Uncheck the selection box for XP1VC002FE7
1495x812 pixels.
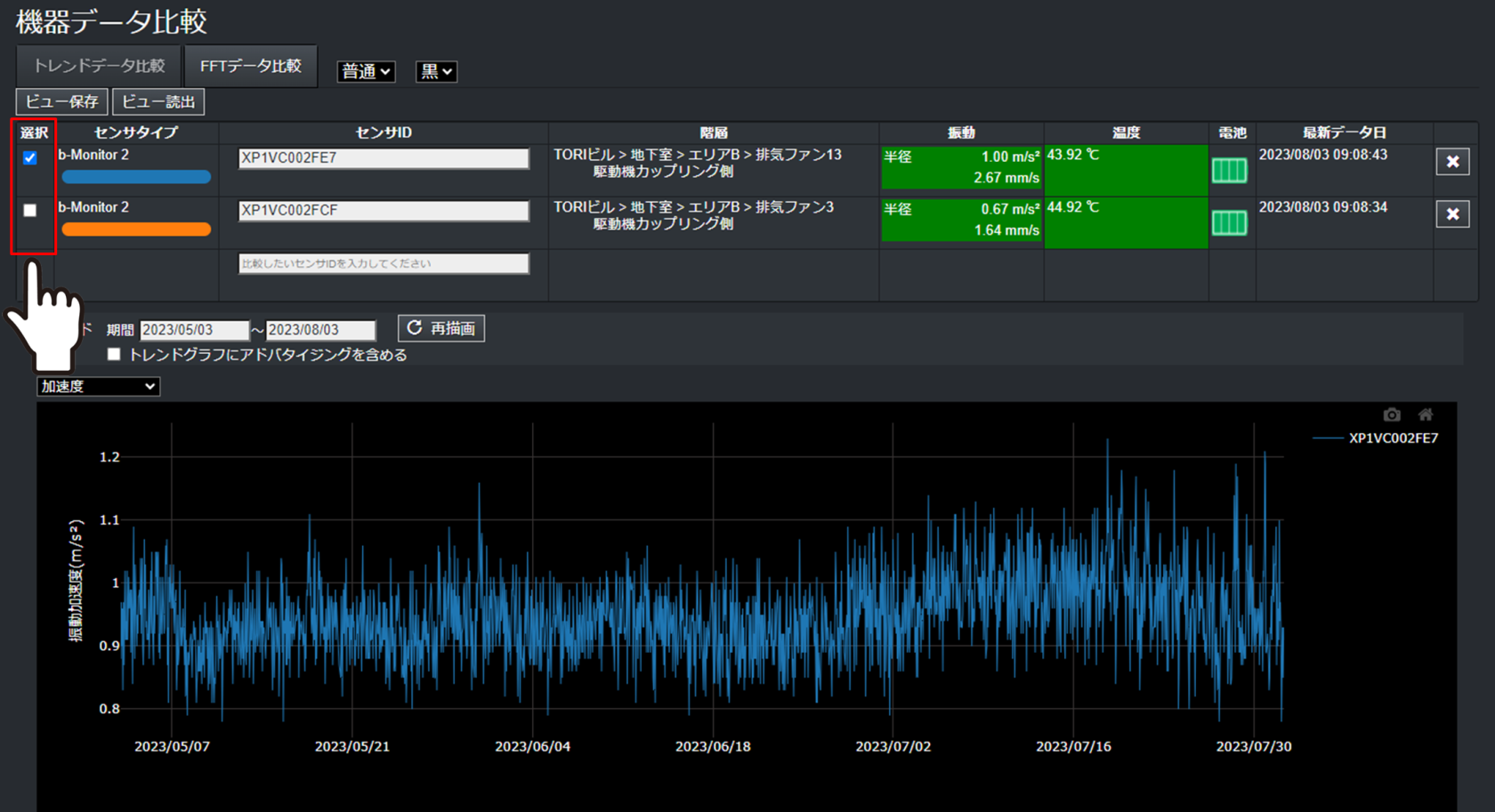click(30, 157)
